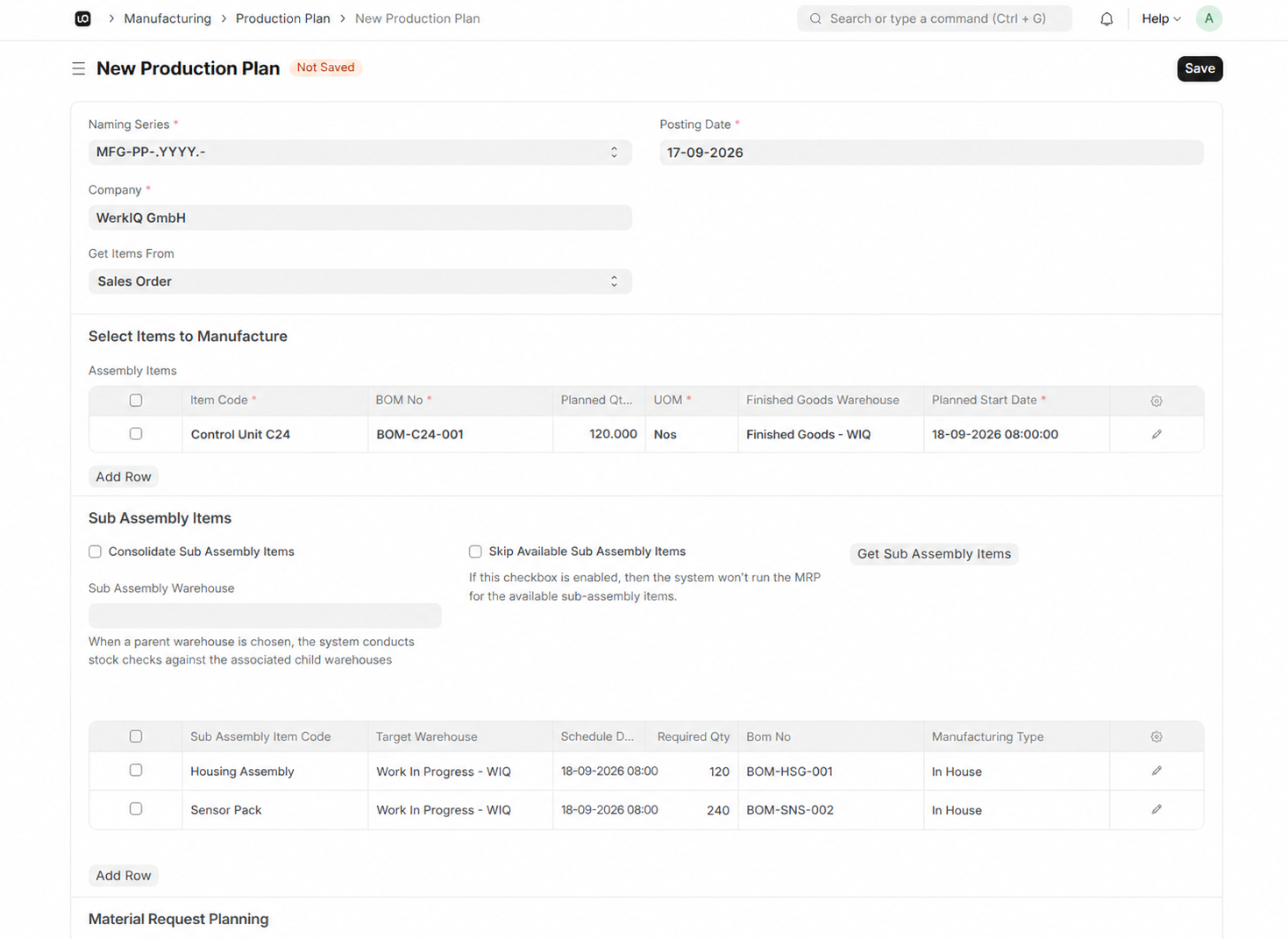Open the user avatar menu
Viewport: 1288px width, 939px height.
[1208, 18]
